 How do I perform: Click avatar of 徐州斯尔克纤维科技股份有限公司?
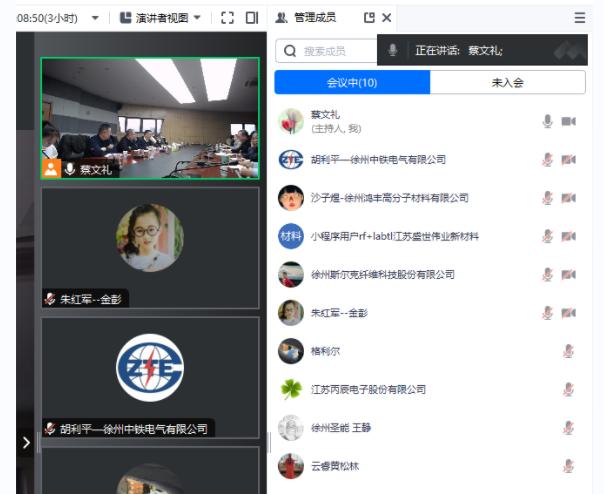click(291, 274)
